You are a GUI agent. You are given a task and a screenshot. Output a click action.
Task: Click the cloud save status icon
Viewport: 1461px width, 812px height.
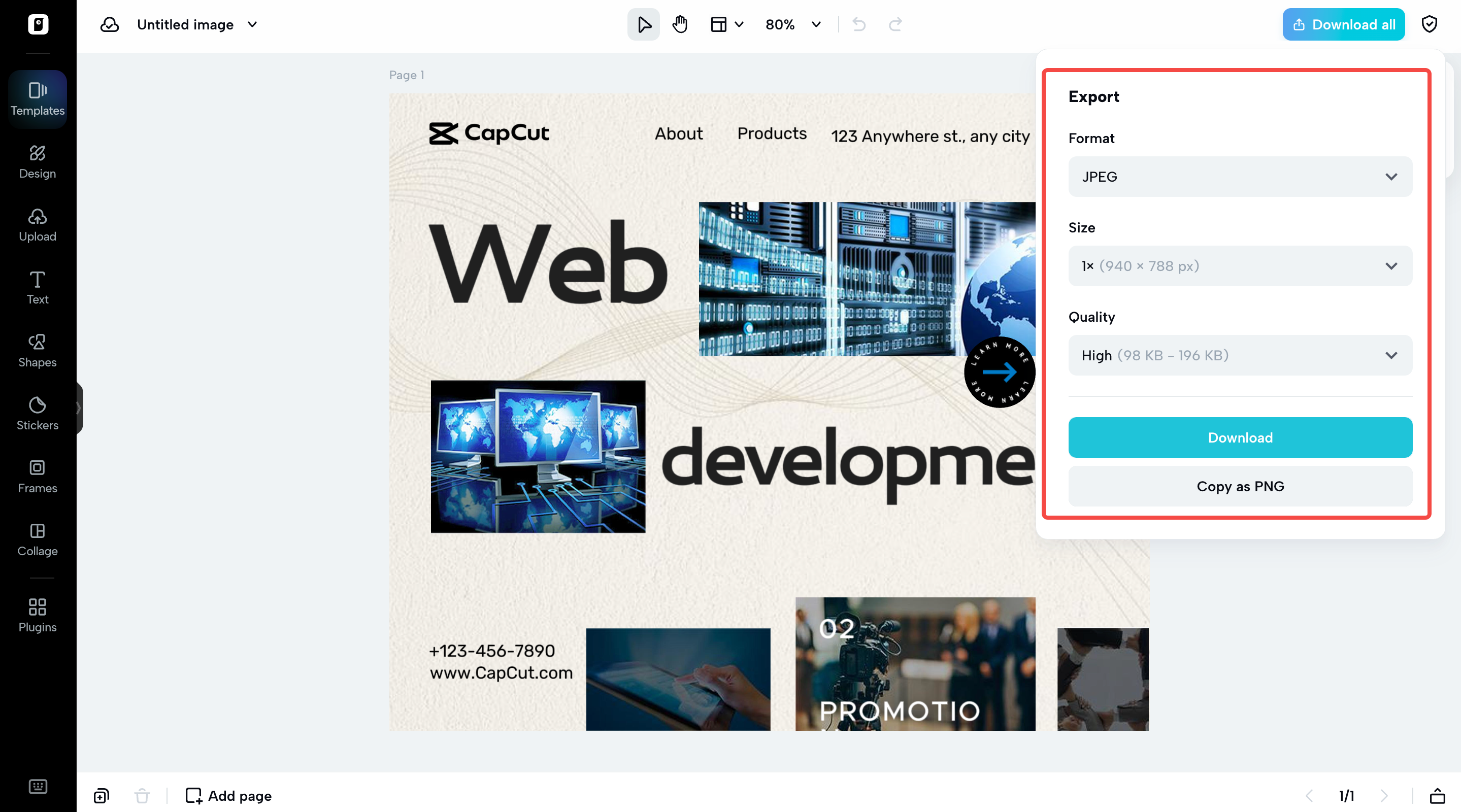[x=110, y=24]
